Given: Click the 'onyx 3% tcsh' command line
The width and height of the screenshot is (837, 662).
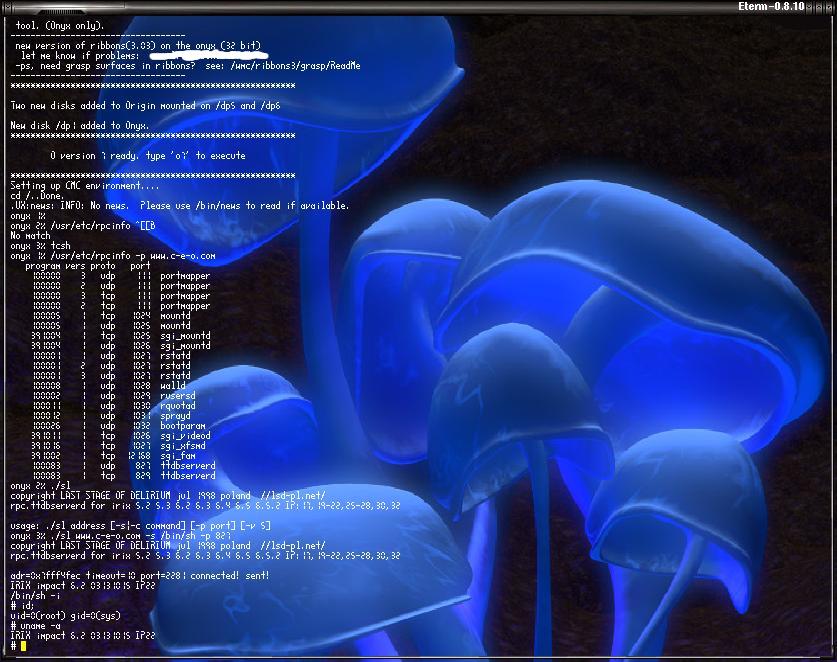Looking at the screenshot, I should pyautogui.click(x=40, y=246).
